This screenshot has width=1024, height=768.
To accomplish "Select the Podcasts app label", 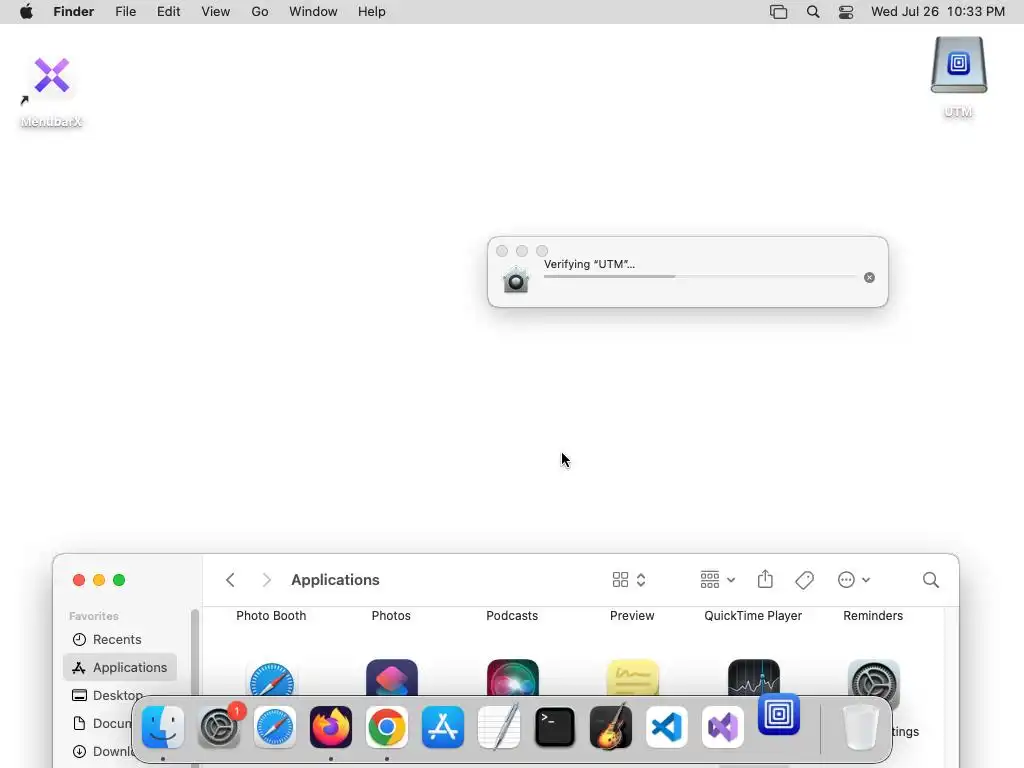I will (512, 616).
